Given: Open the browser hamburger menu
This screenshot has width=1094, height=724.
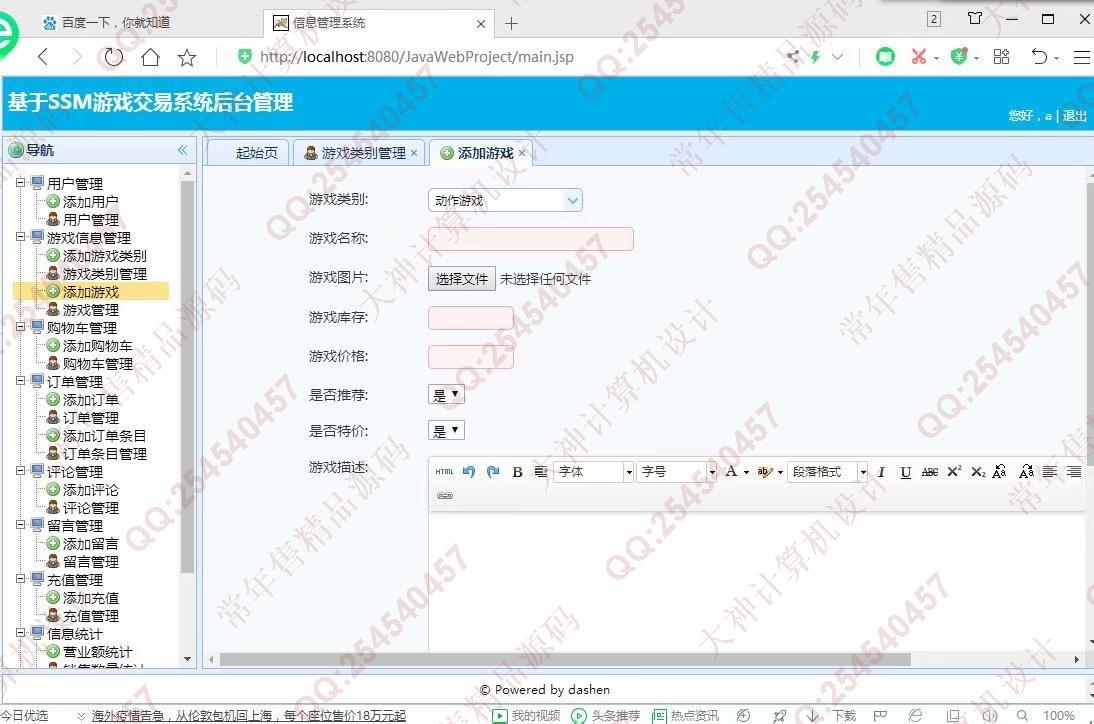Looking at the screenshot, I should 1081,56.
